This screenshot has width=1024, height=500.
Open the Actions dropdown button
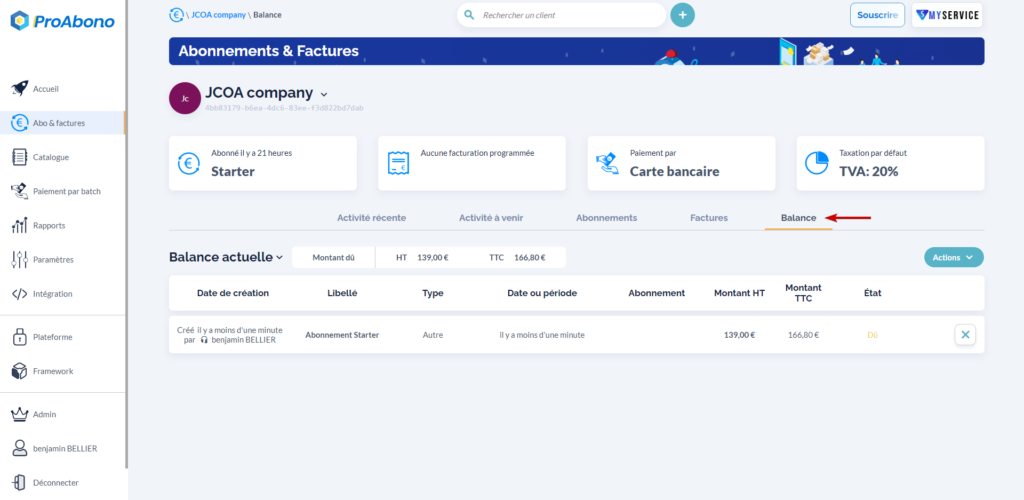click(x=953, y=257)
